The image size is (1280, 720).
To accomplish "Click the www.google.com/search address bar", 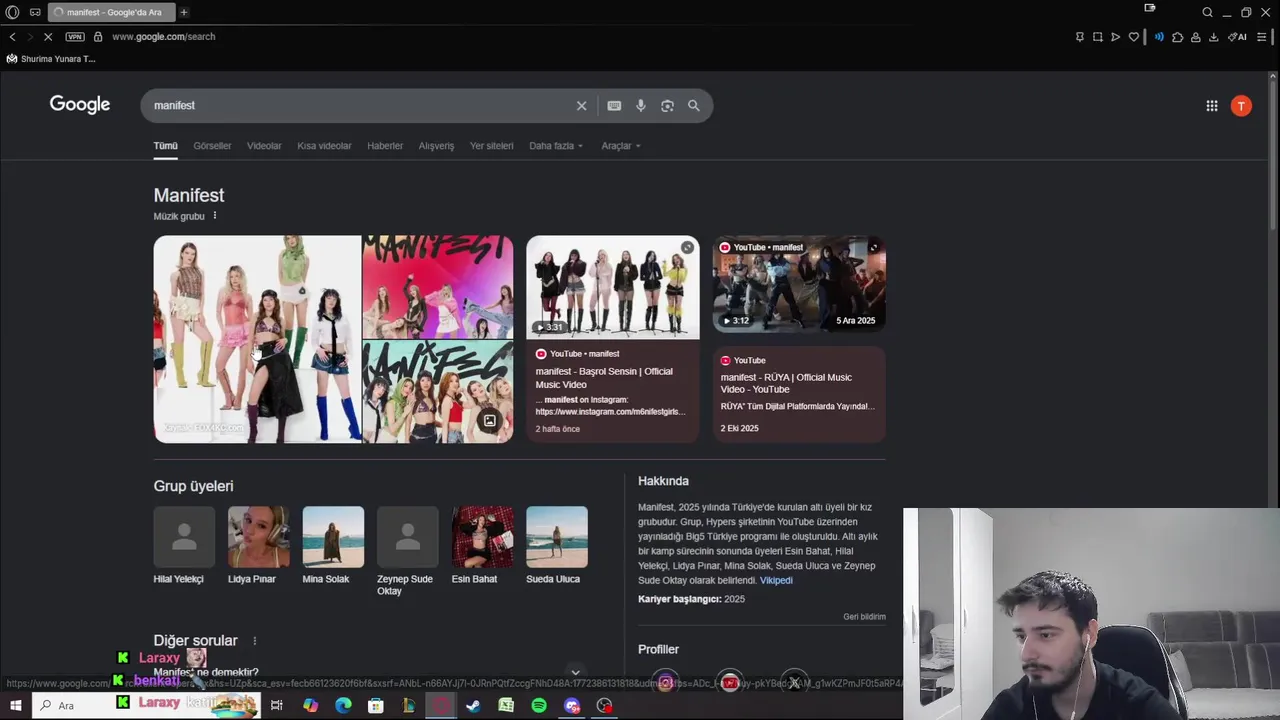I will [164, 37].
